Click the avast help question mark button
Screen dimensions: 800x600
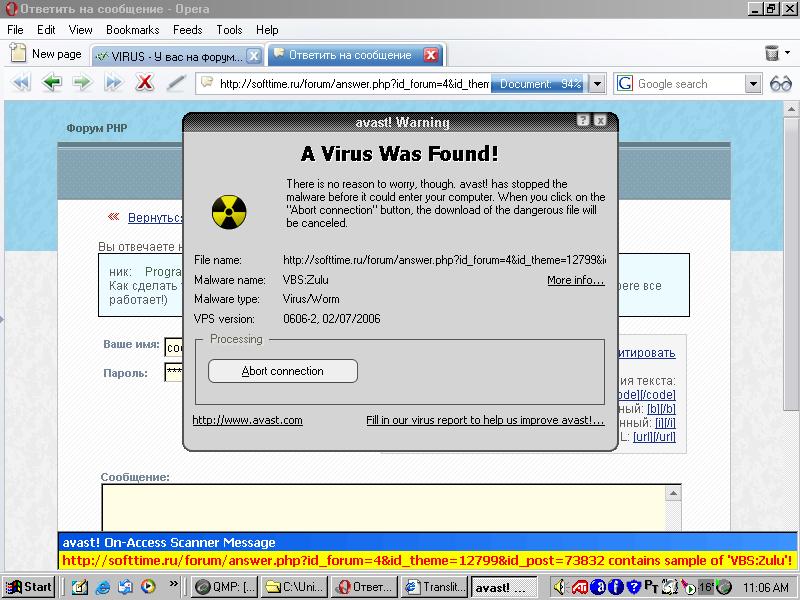pos(583,120)
